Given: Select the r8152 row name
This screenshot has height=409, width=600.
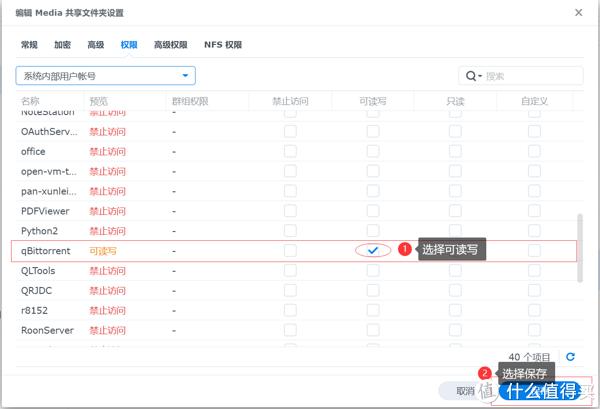Looking at the screenshot, I should click(x=34, y=310).
